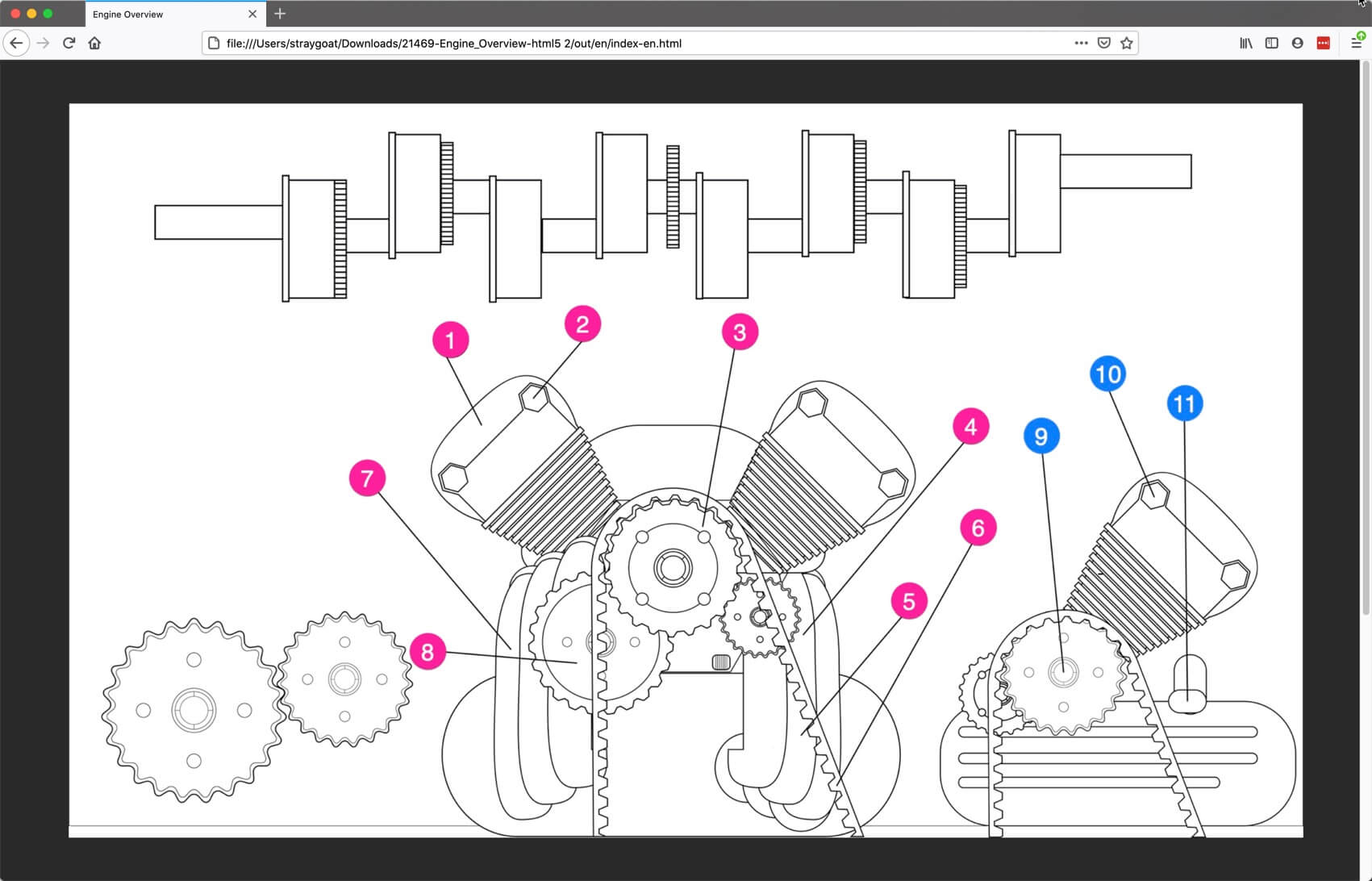Bookmark this page with the star
Viewport: 1372px width, 881px height.
1126,43
